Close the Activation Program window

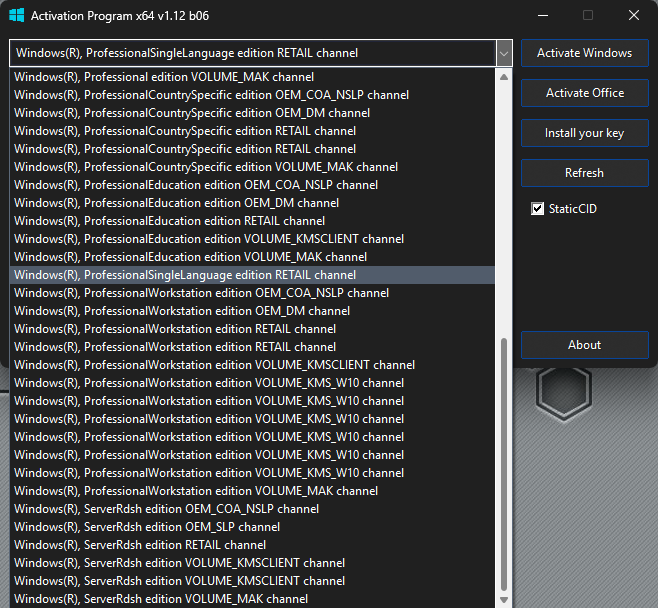point(634,16)
